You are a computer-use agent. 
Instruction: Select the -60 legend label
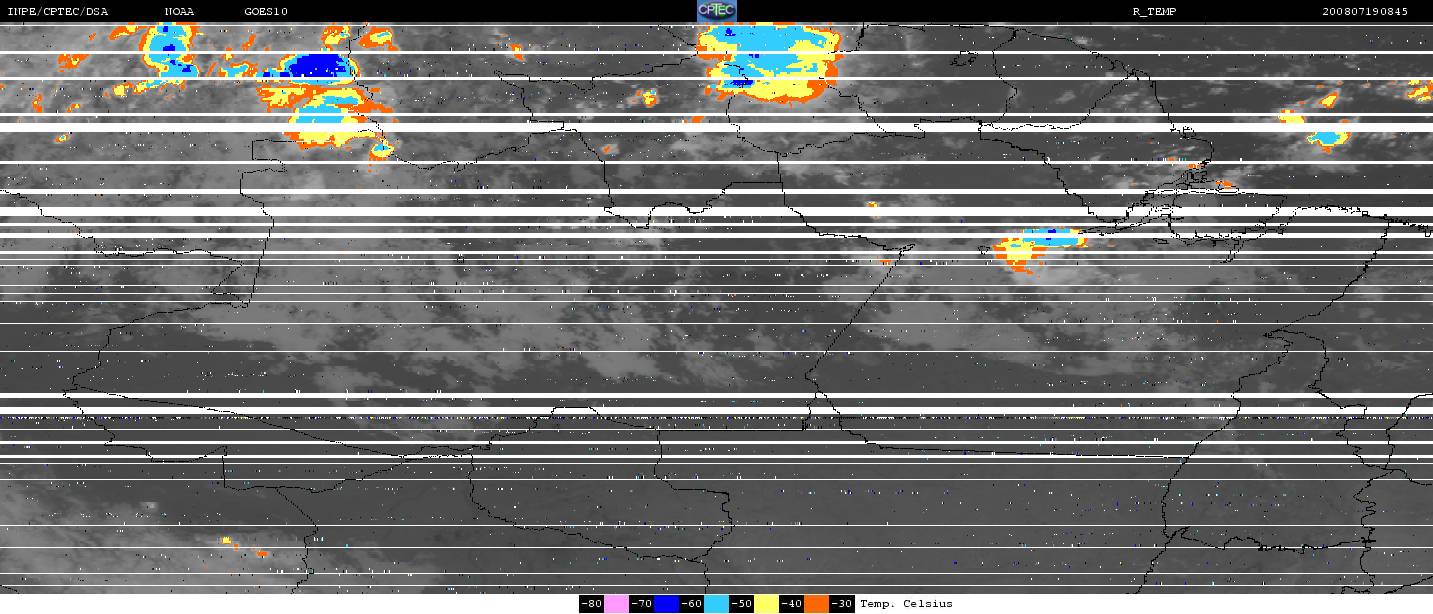coord(692,604)
